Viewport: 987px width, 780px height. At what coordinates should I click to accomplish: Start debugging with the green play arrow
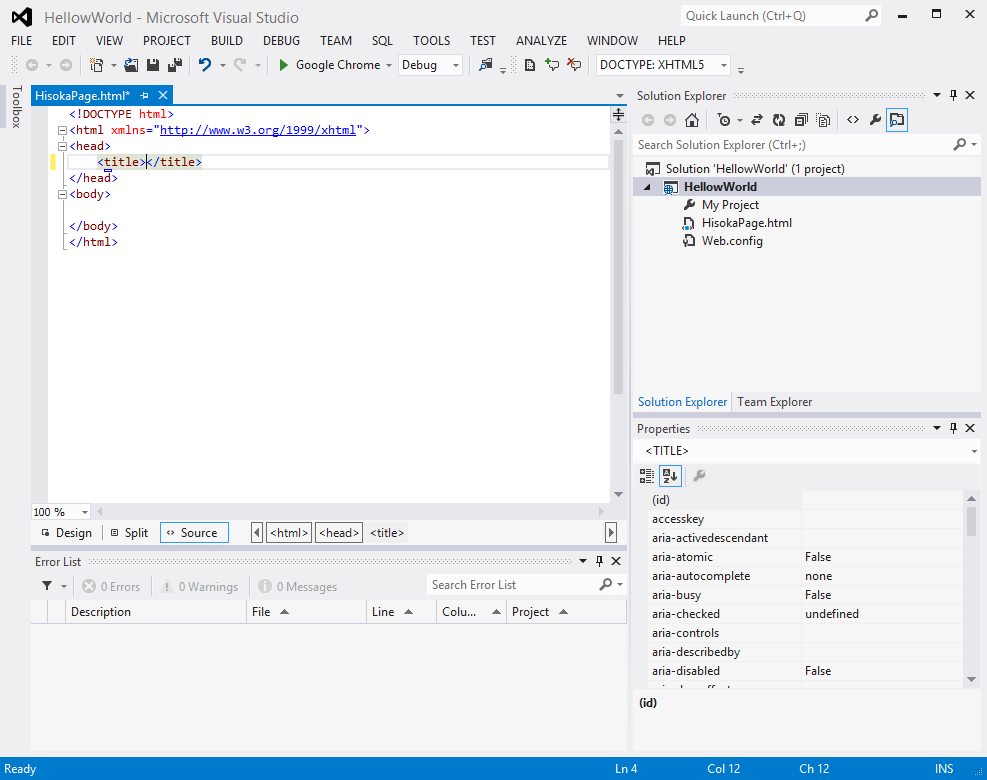283,65
